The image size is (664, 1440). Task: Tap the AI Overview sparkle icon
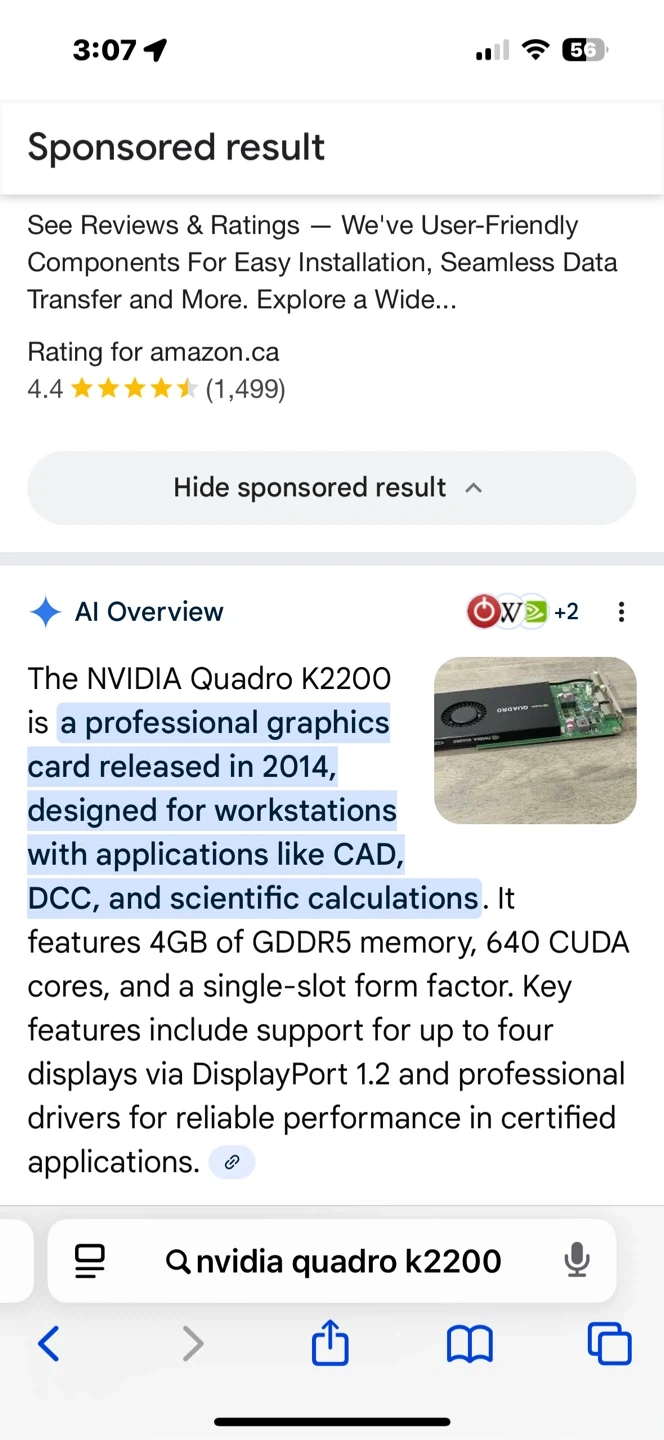(46, 612)
